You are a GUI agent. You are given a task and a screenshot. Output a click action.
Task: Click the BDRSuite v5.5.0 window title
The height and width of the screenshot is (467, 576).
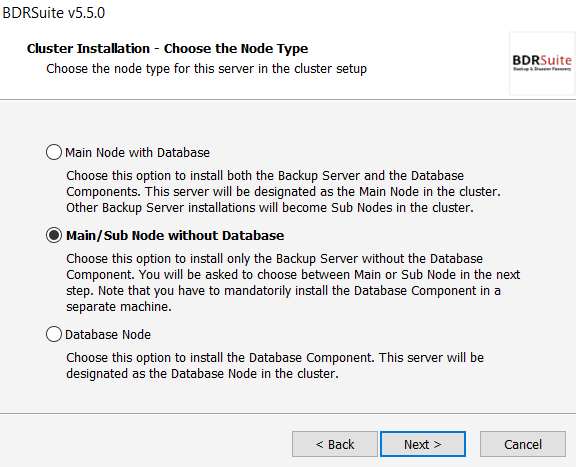54,13
